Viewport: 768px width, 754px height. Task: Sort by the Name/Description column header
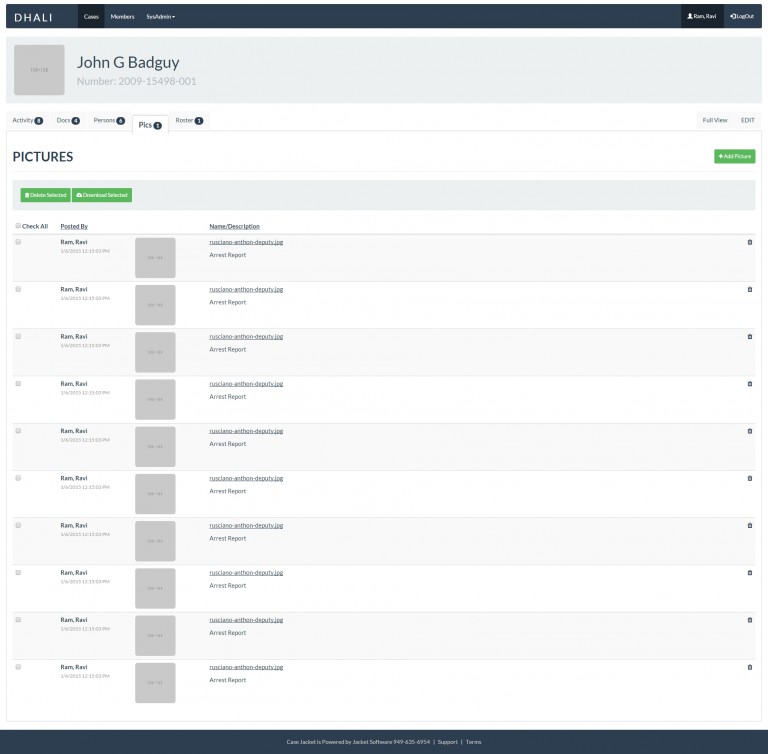pos(234,227)
